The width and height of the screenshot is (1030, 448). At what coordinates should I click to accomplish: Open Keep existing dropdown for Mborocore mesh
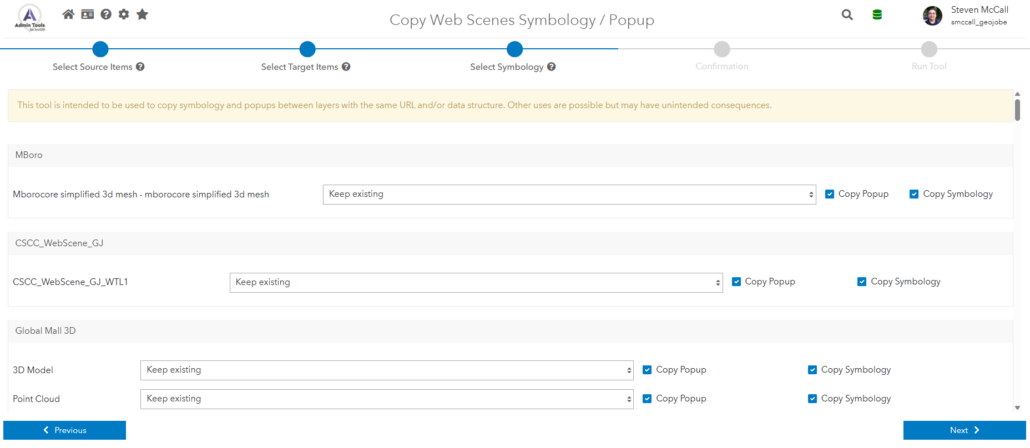coord(569,194)
